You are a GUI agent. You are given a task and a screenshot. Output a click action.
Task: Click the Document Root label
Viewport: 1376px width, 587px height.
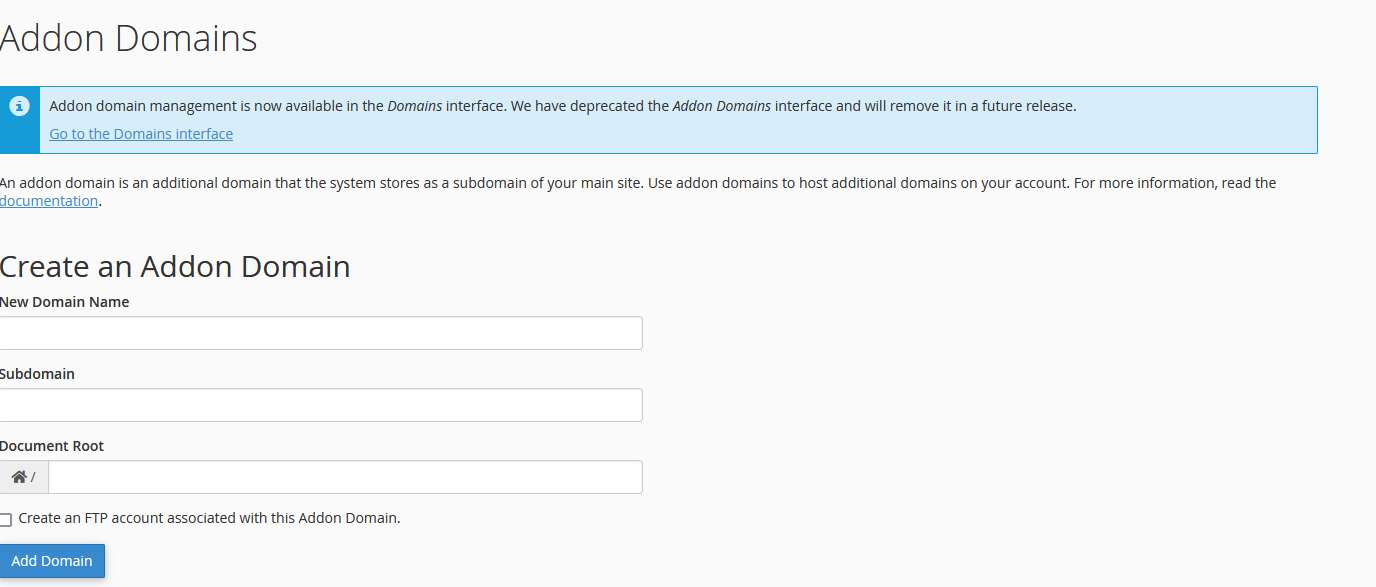click(52, 446)
